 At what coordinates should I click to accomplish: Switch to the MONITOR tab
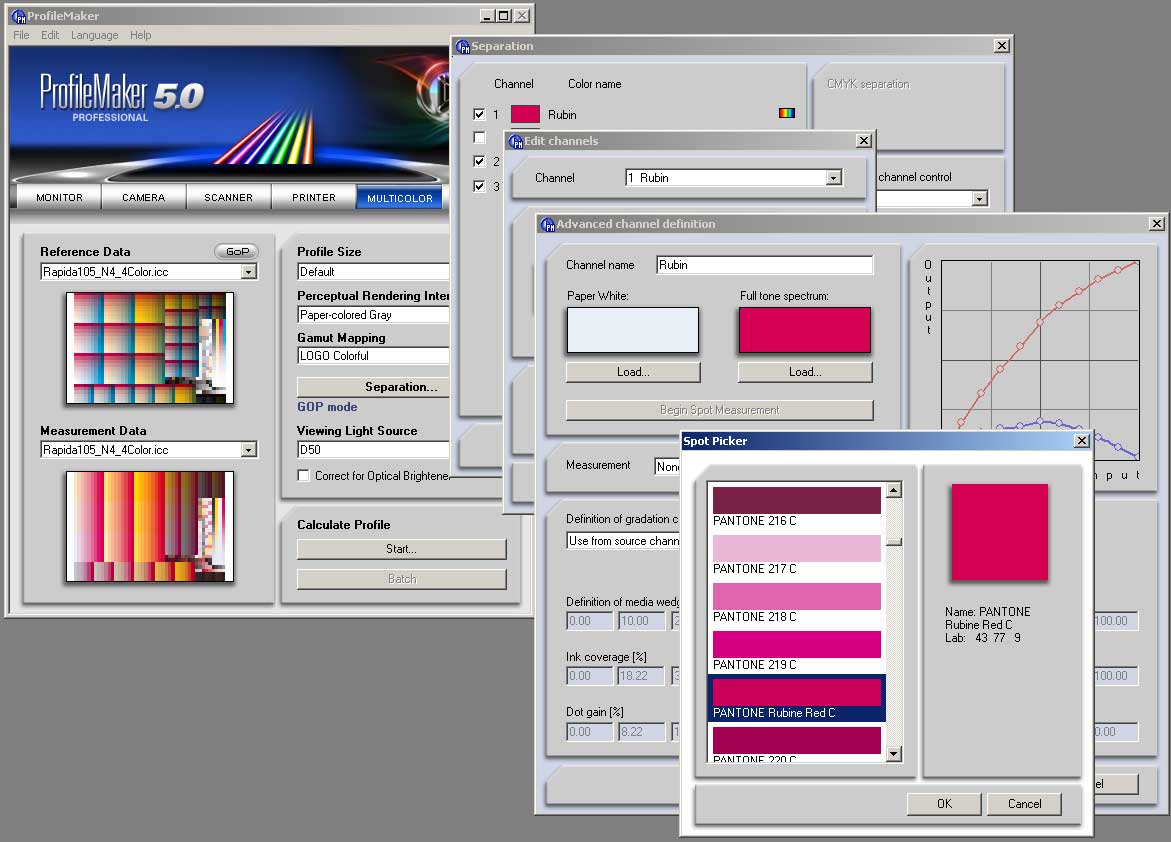coord(60,198)
